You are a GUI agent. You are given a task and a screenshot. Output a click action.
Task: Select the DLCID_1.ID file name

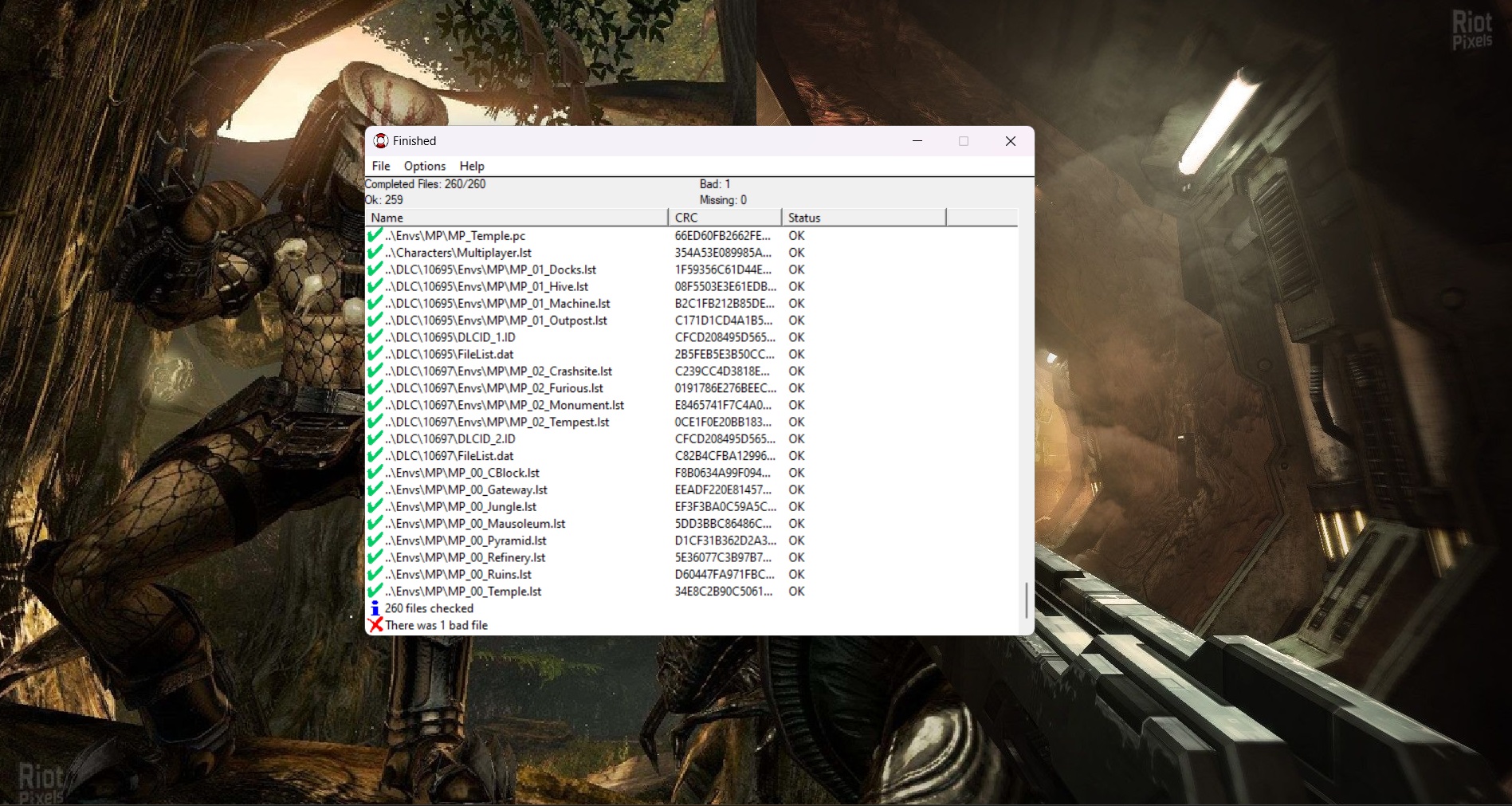click(x=450, y=337)
